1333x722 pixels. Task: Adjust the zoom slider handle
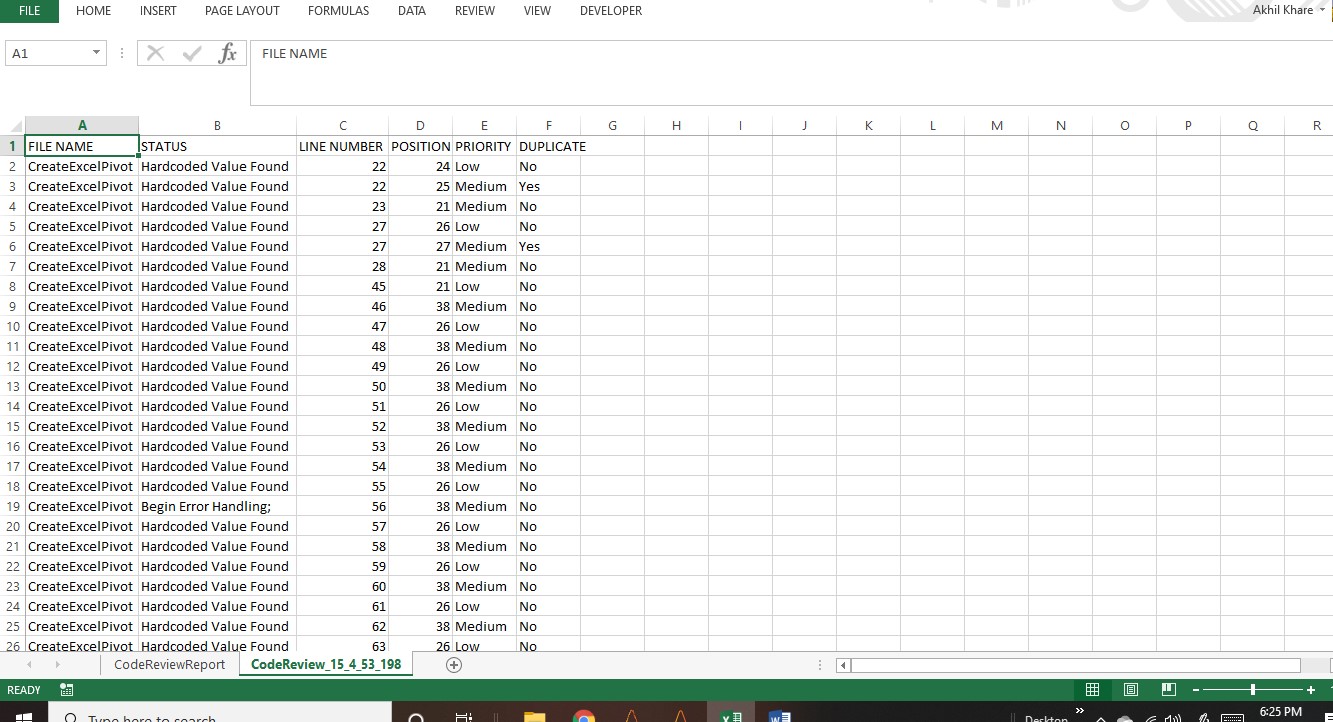tap(1253, 690)
